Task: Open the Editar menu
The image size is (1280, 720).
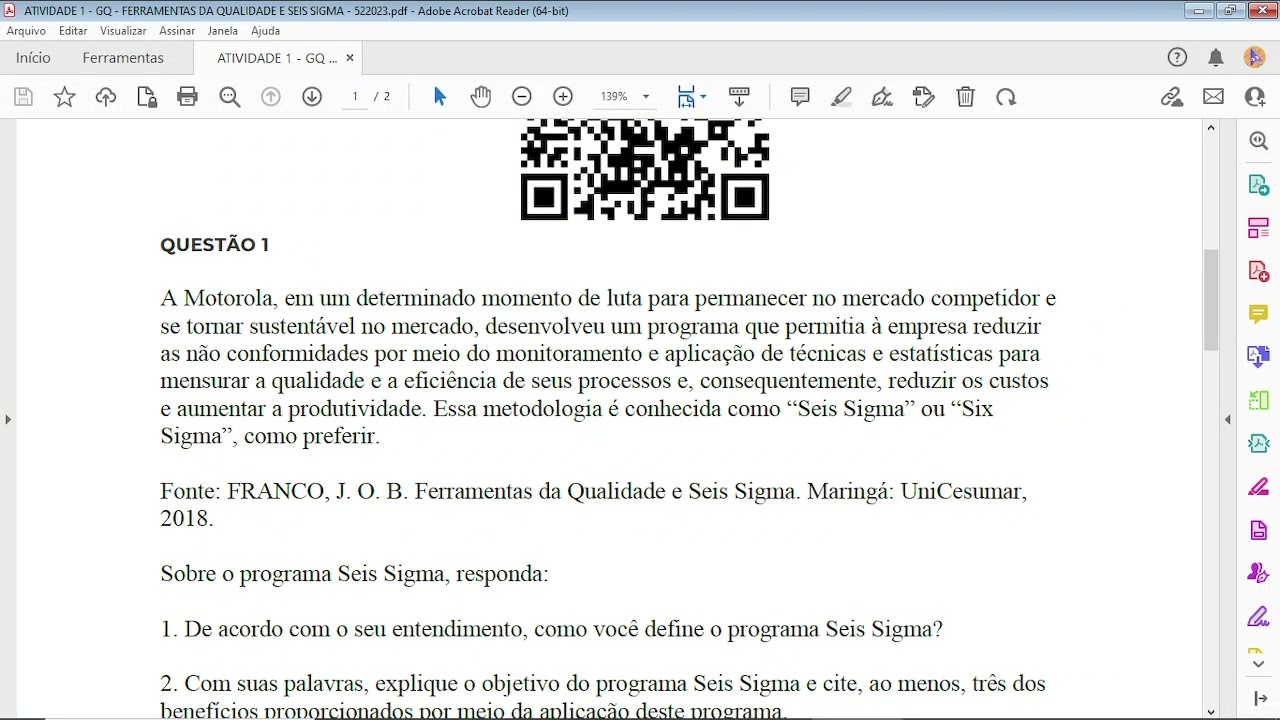Action: pos(73,31)
